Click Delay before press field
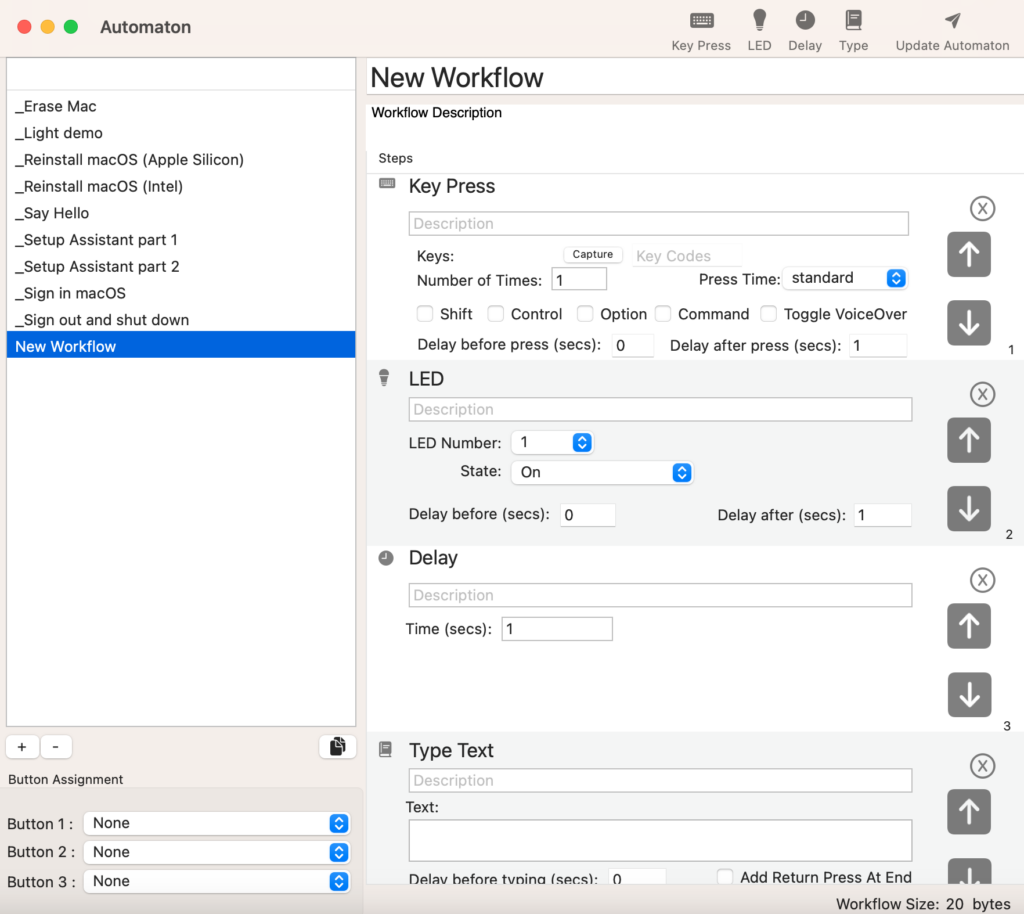Viewport: 1024px width, 914px height. [x=632, y=345]
